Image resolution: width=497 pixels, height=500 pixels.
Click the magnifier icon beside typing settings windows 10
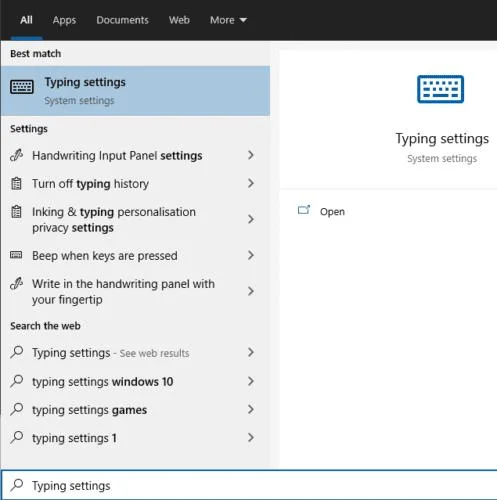[17, 381]
